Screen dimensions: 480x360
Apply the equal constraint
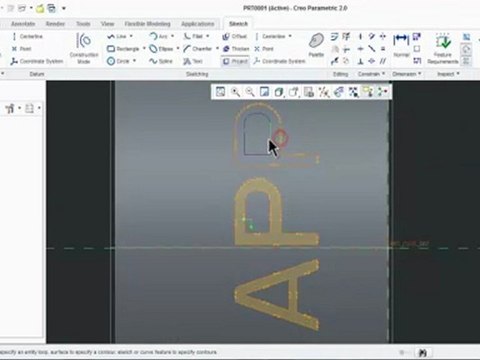[x=383, y=49]
